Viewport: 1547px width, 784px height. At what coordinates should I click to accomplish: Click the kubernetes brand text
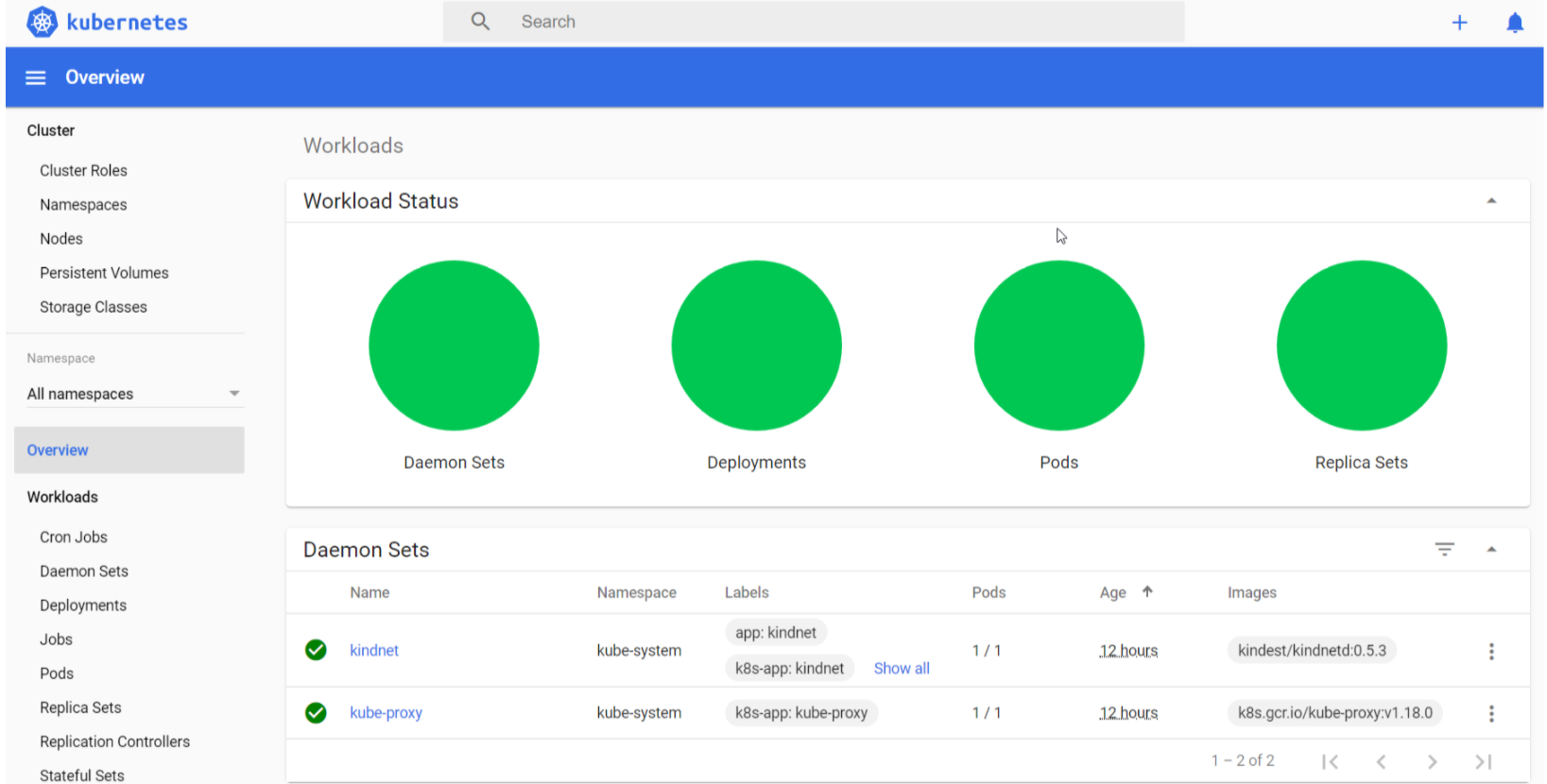[127, 22]
